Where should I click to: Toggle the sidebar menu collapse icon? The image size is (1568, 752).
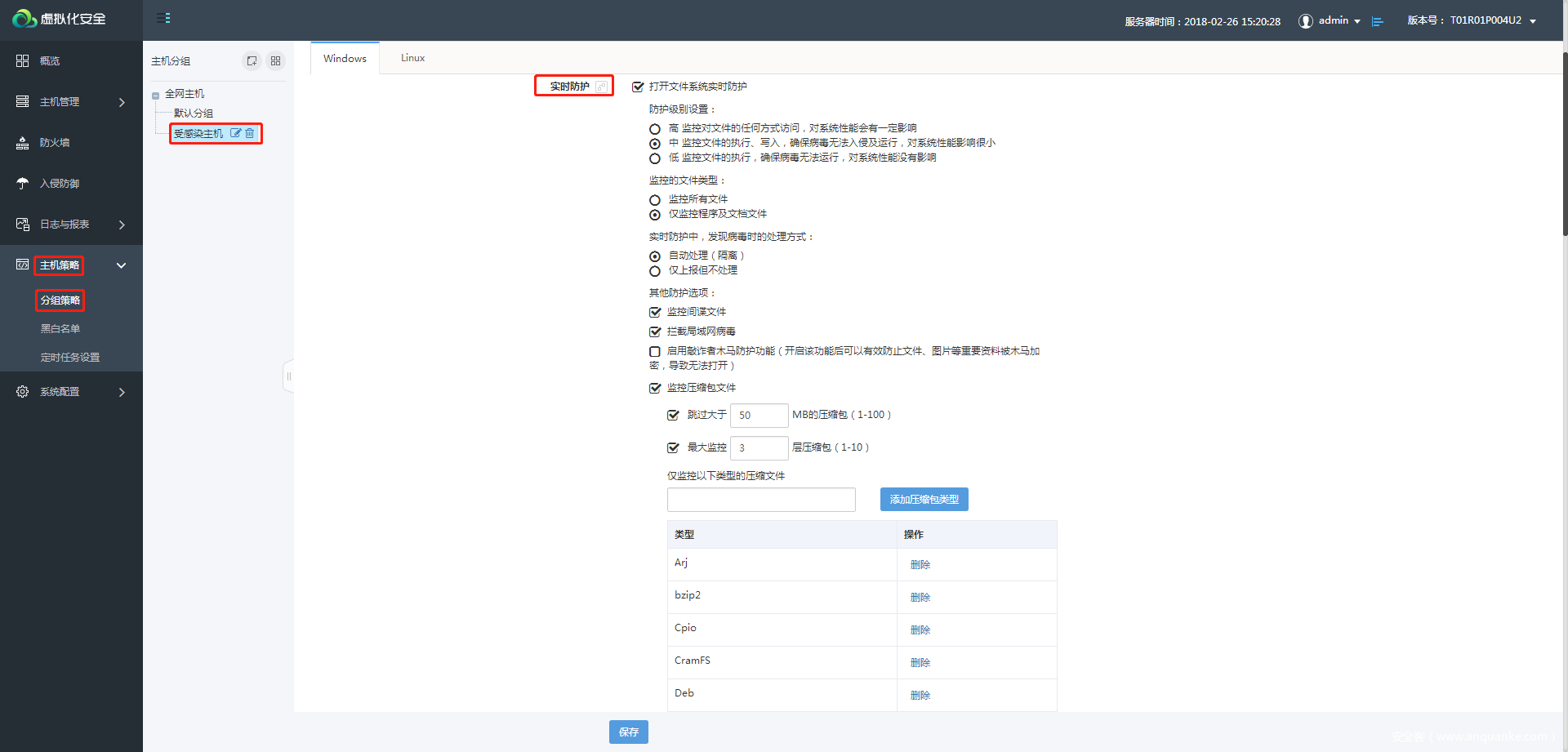163,18
